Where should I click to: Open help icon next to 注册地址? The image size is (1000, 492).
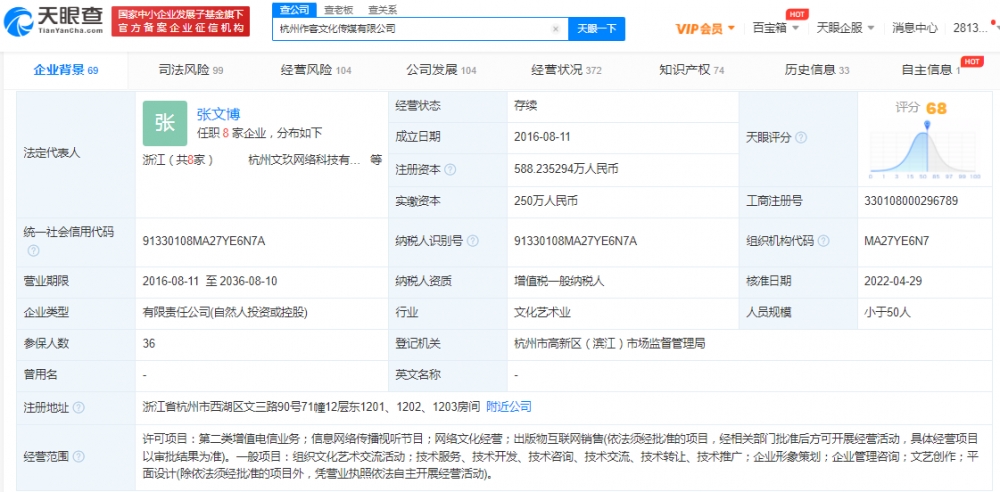[78, 408]
